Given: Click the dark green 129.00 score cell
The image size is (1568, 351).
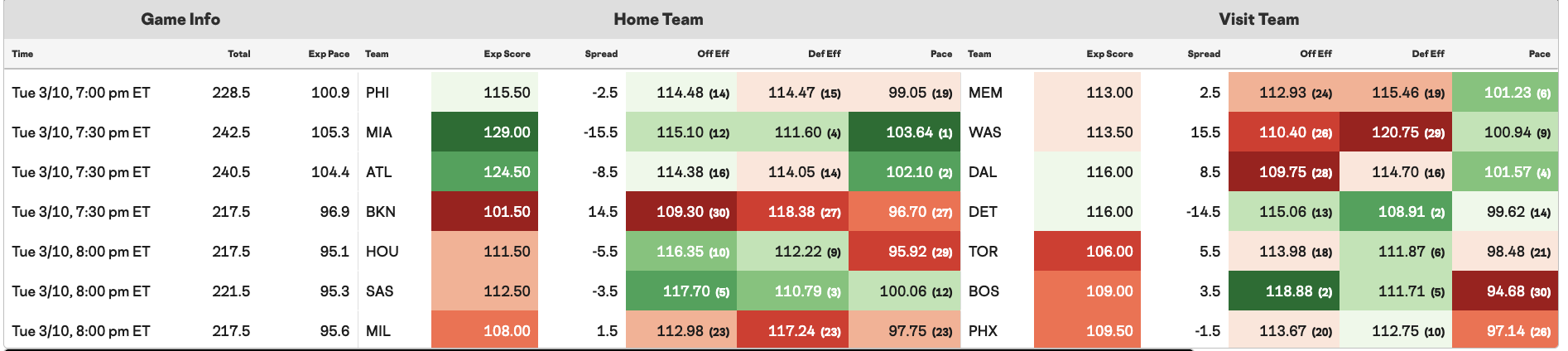Looking at the screenshot, I should click(485, 132).
